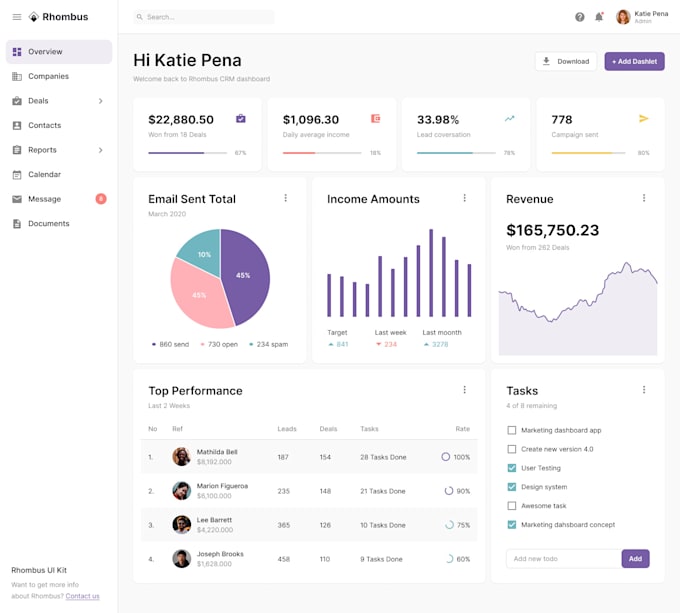The image size is (680, 613).
Task: Click the 28 Tasks Done cell
Action: pyautogui.click(x=383, y=457)
